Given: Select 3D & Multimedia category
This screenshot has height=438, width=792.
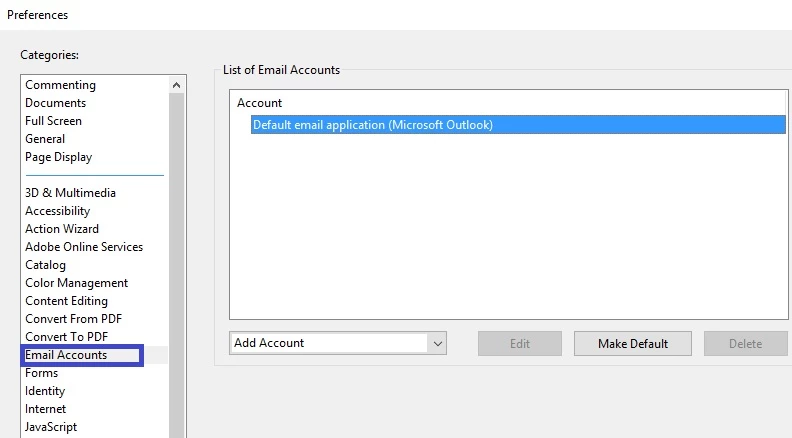Looking at the screenshot, I should [70, 193].
